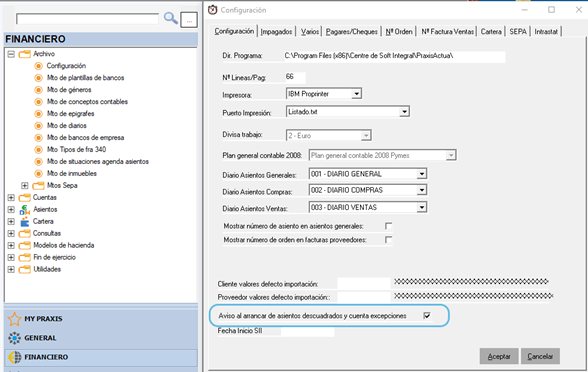Click the MY PRAXIS star icon

[15, 319]
